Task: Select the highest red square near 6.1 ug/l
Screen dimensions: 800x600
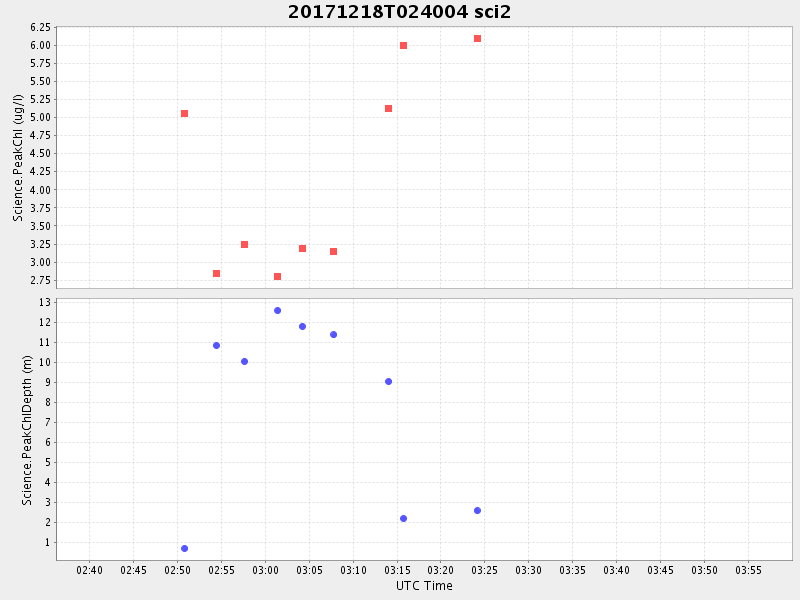Action: coord(477,39)
